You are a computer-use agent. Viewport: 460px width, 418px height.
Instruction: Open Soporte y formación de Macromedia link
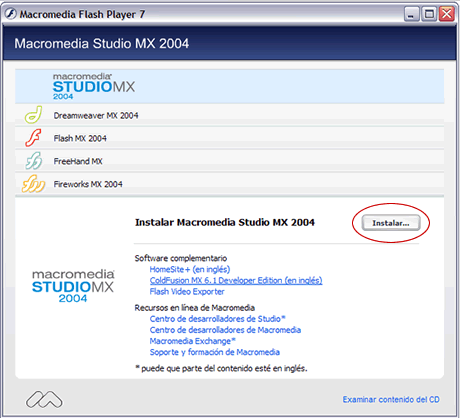click(x=215, y=352)
